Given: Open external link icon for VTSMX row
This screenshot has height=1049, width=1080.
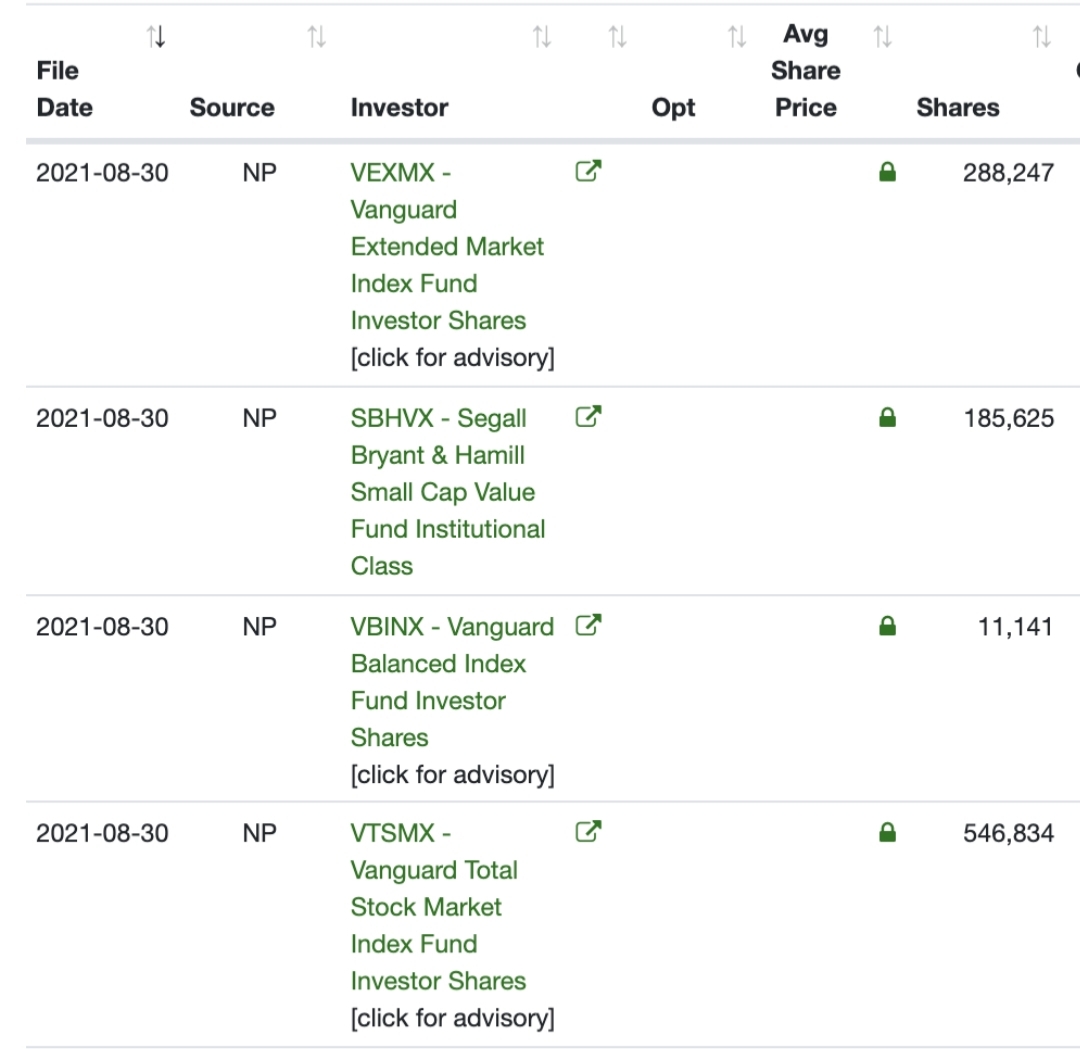Looking at the screenshot, I should 588,831.
